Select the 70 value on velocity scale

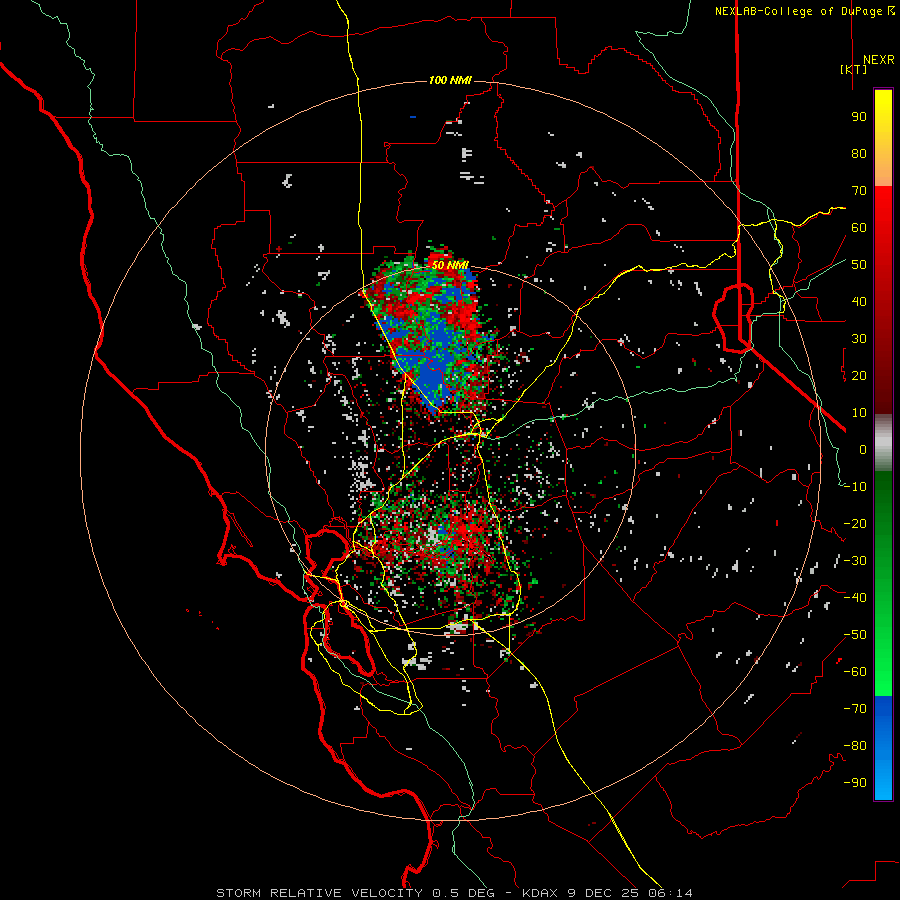click(x=859, y=191)
